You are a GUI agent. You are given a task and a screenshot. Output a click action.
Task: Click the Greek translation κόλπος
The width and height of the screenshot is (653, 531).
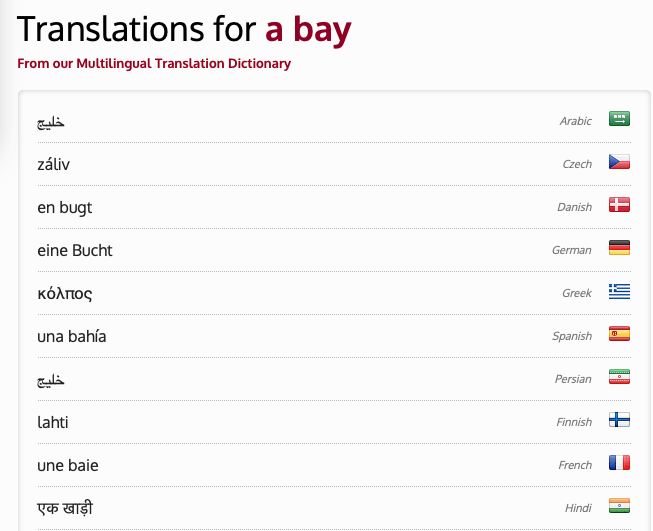65,294
